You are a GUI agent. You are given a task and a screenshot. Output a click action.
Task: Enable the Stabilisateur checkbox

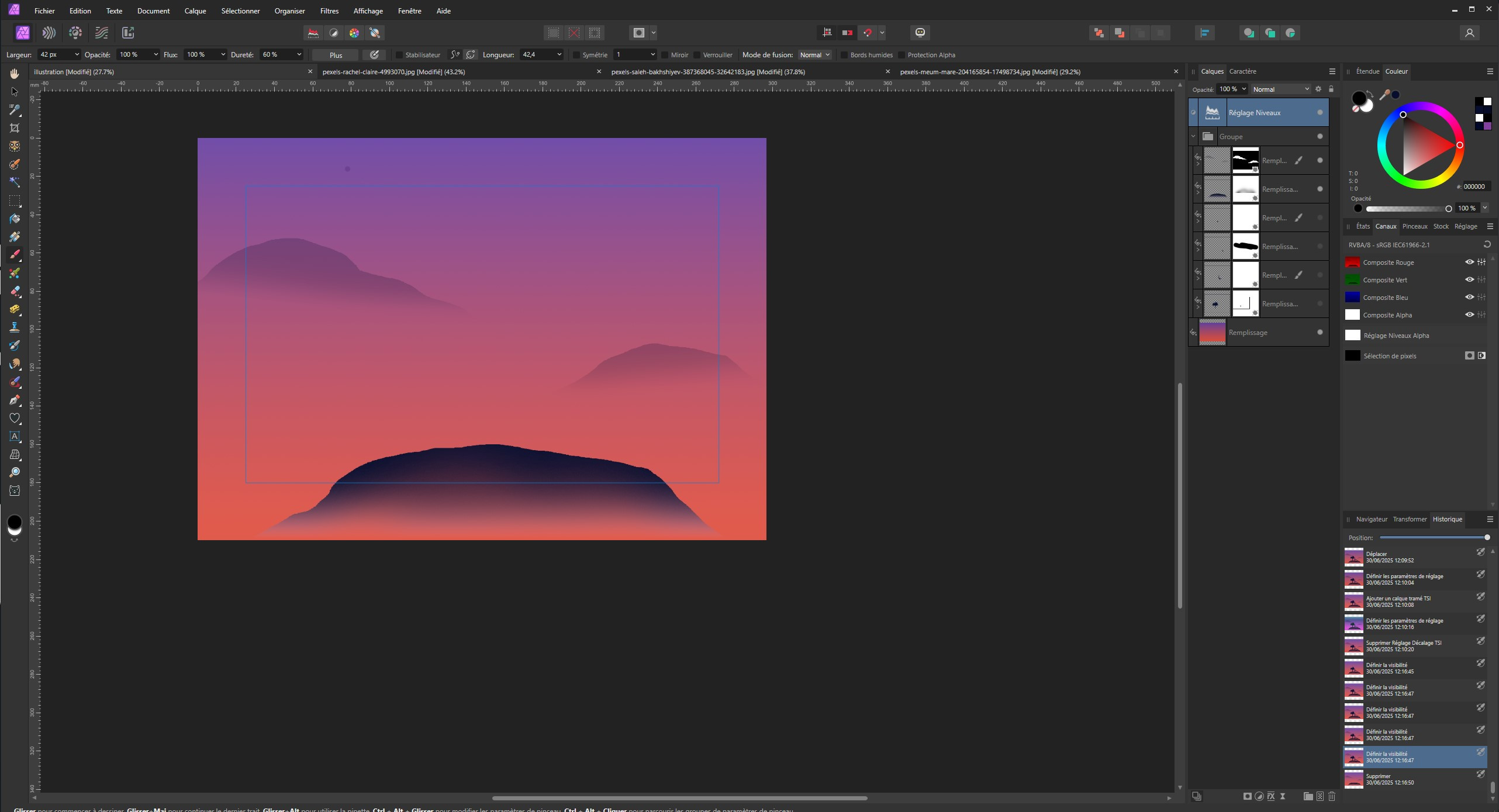[400, 55]
